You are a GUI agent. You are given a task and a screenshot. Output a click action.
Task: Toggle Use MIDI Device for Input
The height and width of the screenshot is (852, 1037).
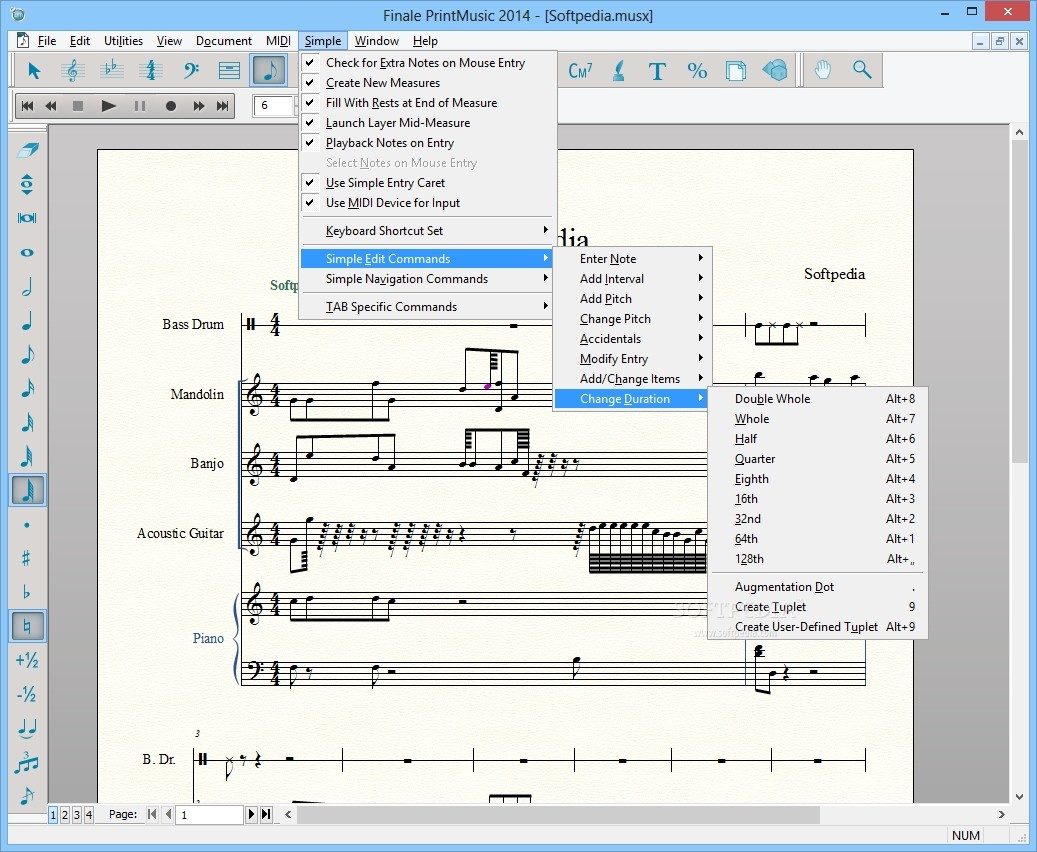pos(427,203)
